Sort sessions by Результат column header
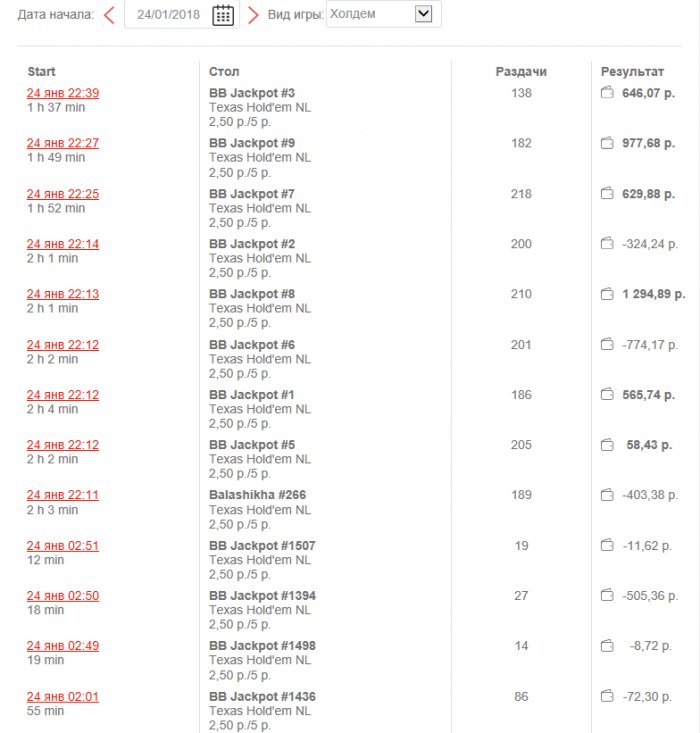This screenshot has height=733, width=700. [632, 72]
